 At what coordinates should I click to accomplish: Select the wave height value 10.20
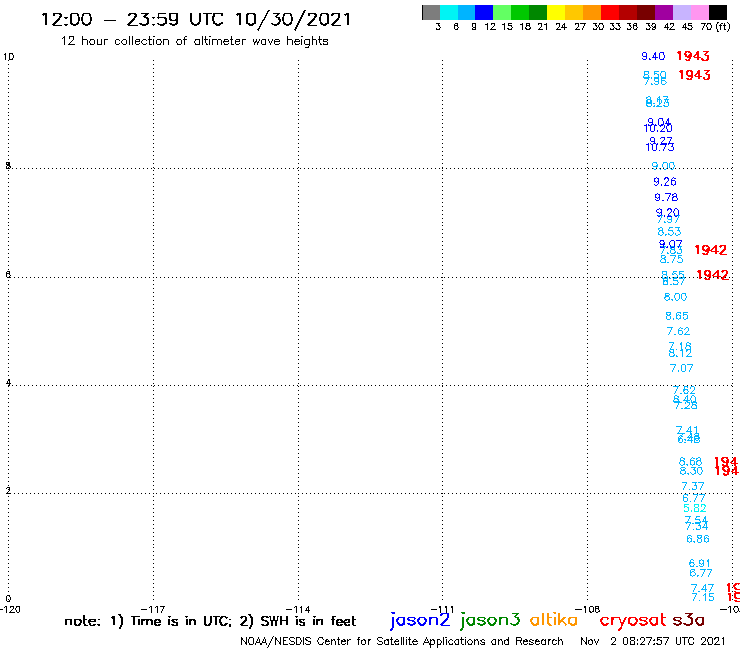658,128
